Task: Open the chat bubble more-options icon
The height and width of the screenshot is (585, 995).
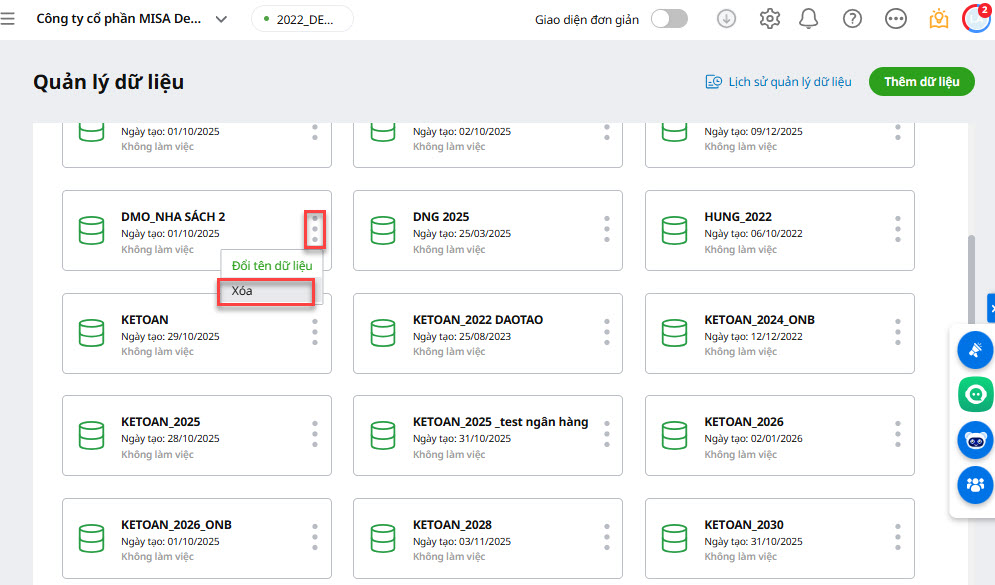Action: [x=896, y=19]
